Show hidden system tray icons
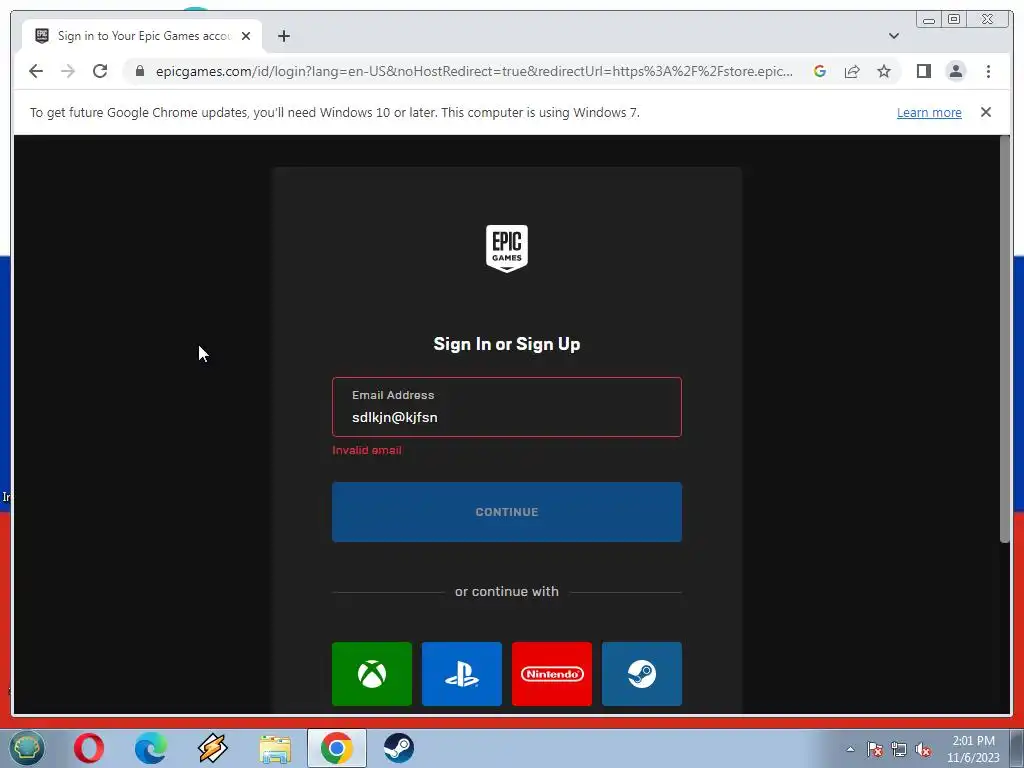Screen dimensions: 1024x768 [x=850, y=749]
